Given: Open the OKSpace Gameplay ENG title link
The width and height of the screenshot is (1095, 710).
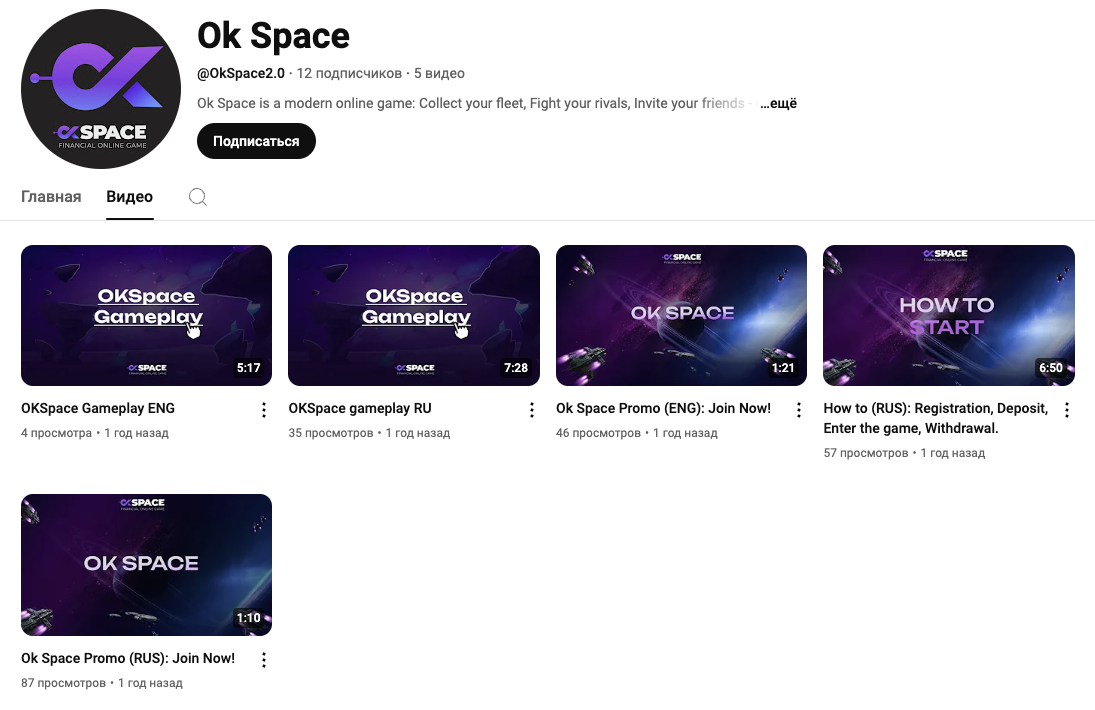Looking at the screenshot, I should [x=98, y=408].
